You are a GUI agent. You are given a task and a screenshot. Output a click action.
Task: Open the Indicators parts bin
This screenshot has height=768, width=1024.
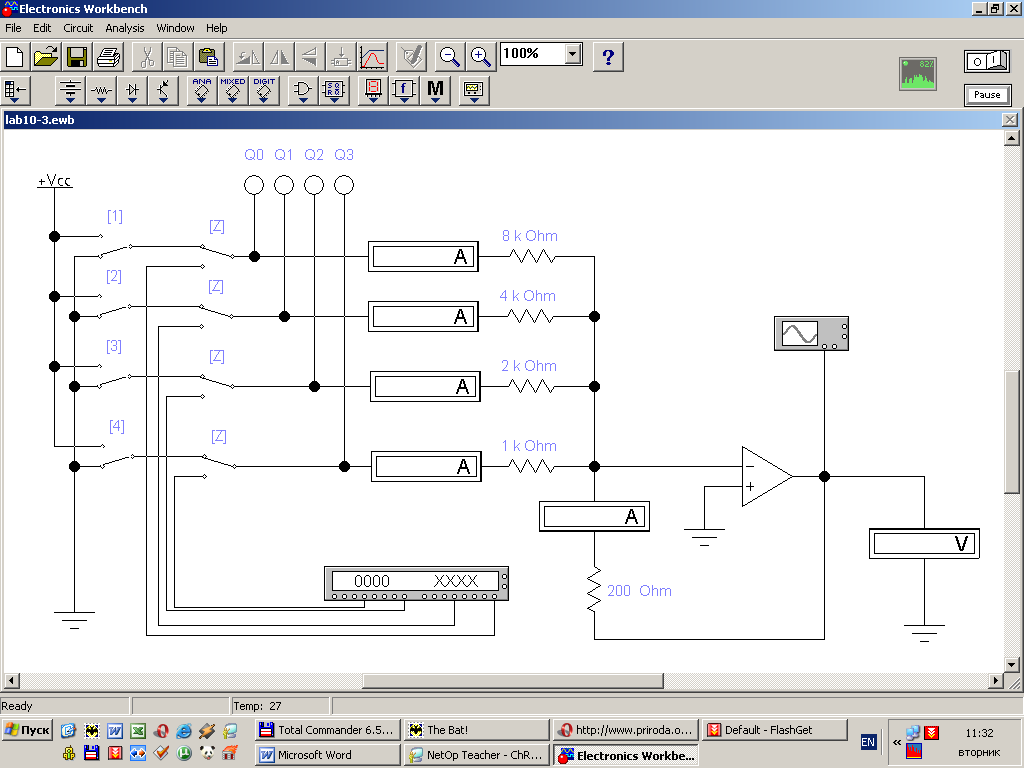pos(373,90)
